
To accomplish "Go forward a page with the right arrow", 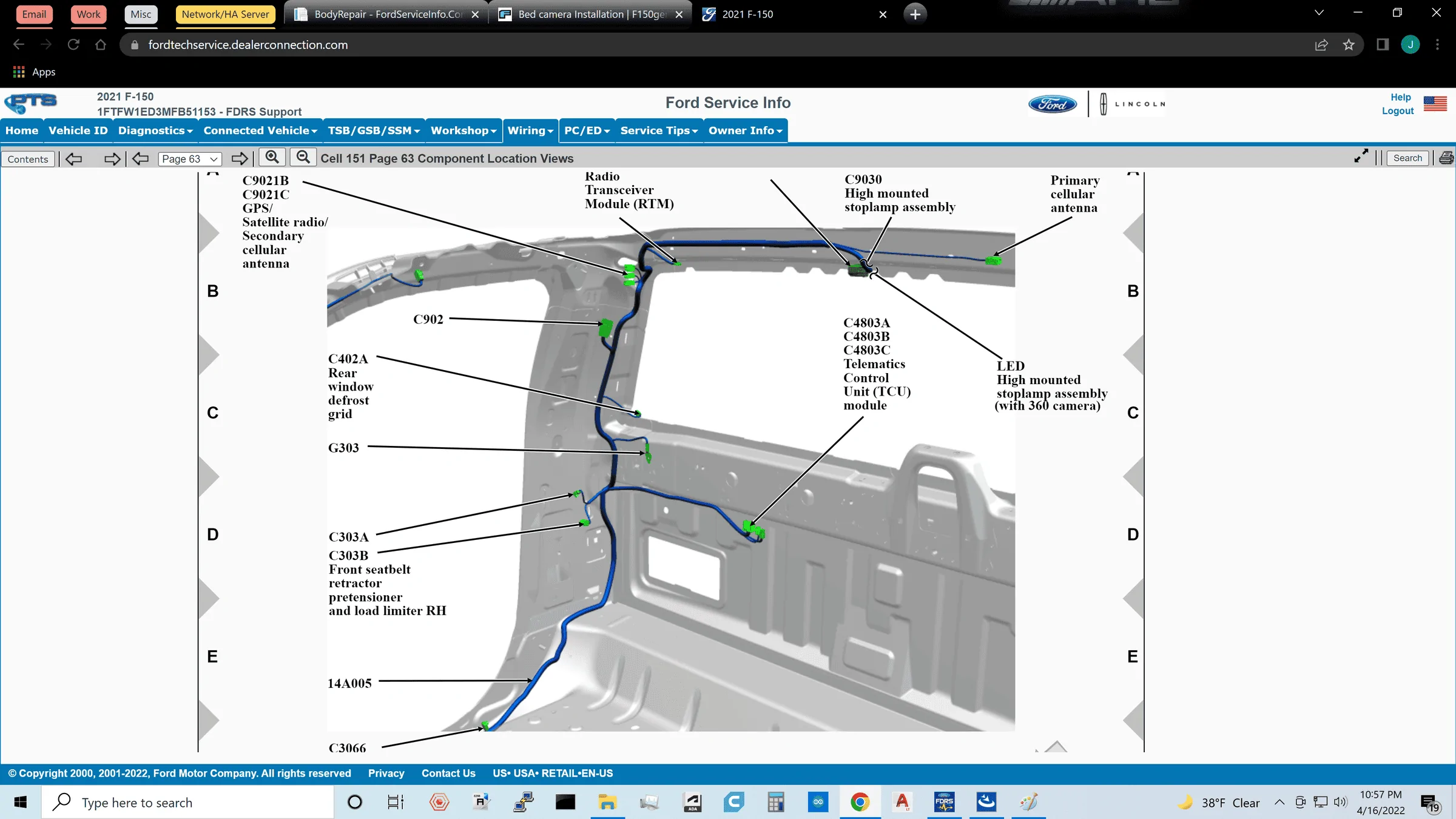I will pos(240,158).
